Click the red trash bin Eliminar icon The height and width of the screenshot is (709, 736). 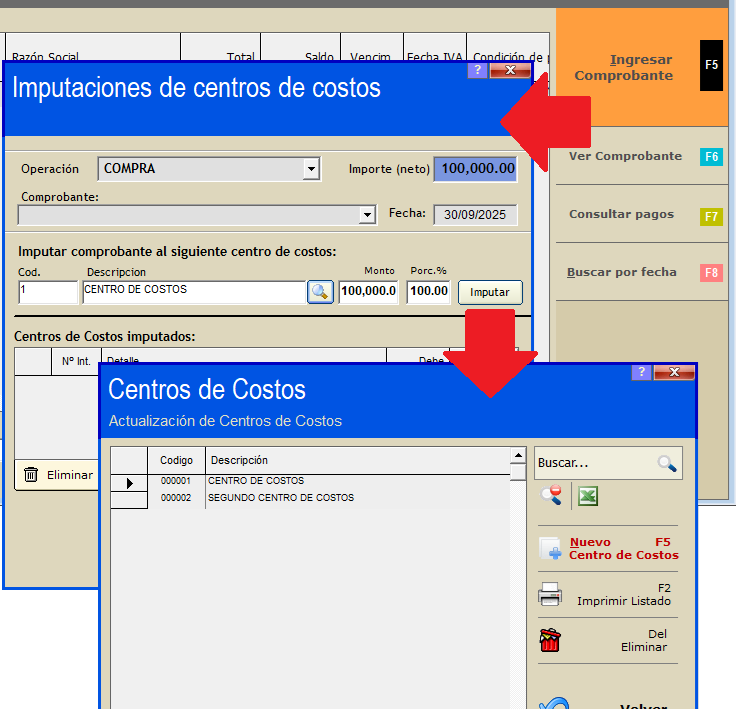(550, 640)
